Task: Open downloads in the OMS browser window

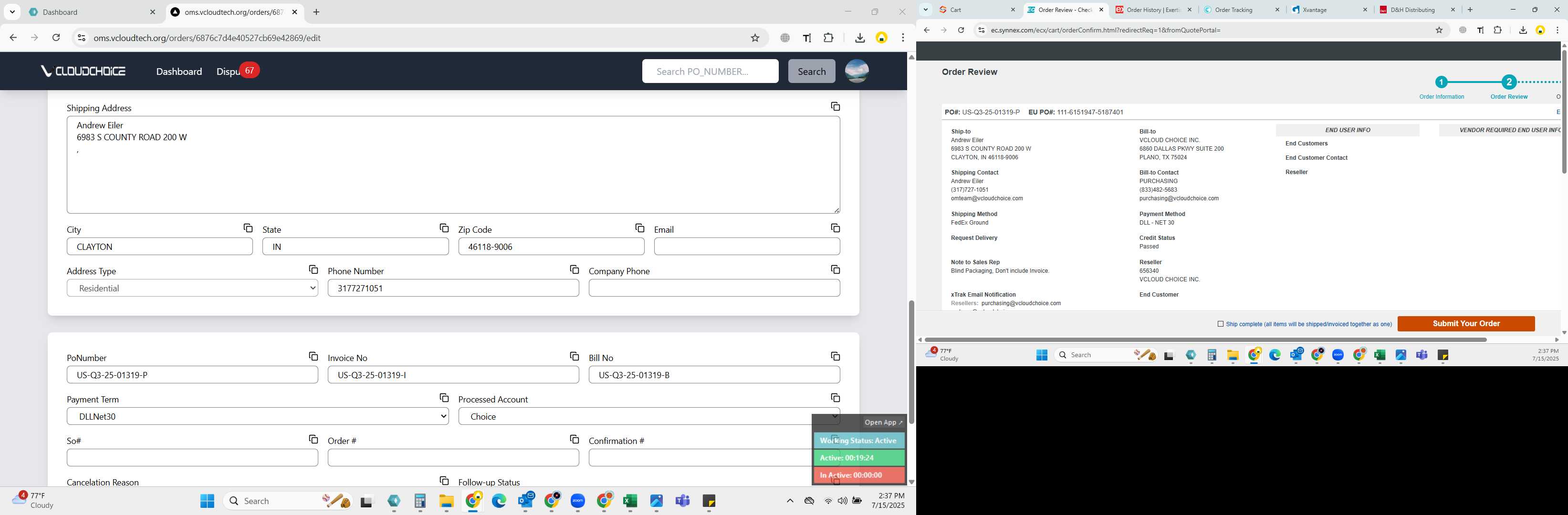Action: point(859,38)
